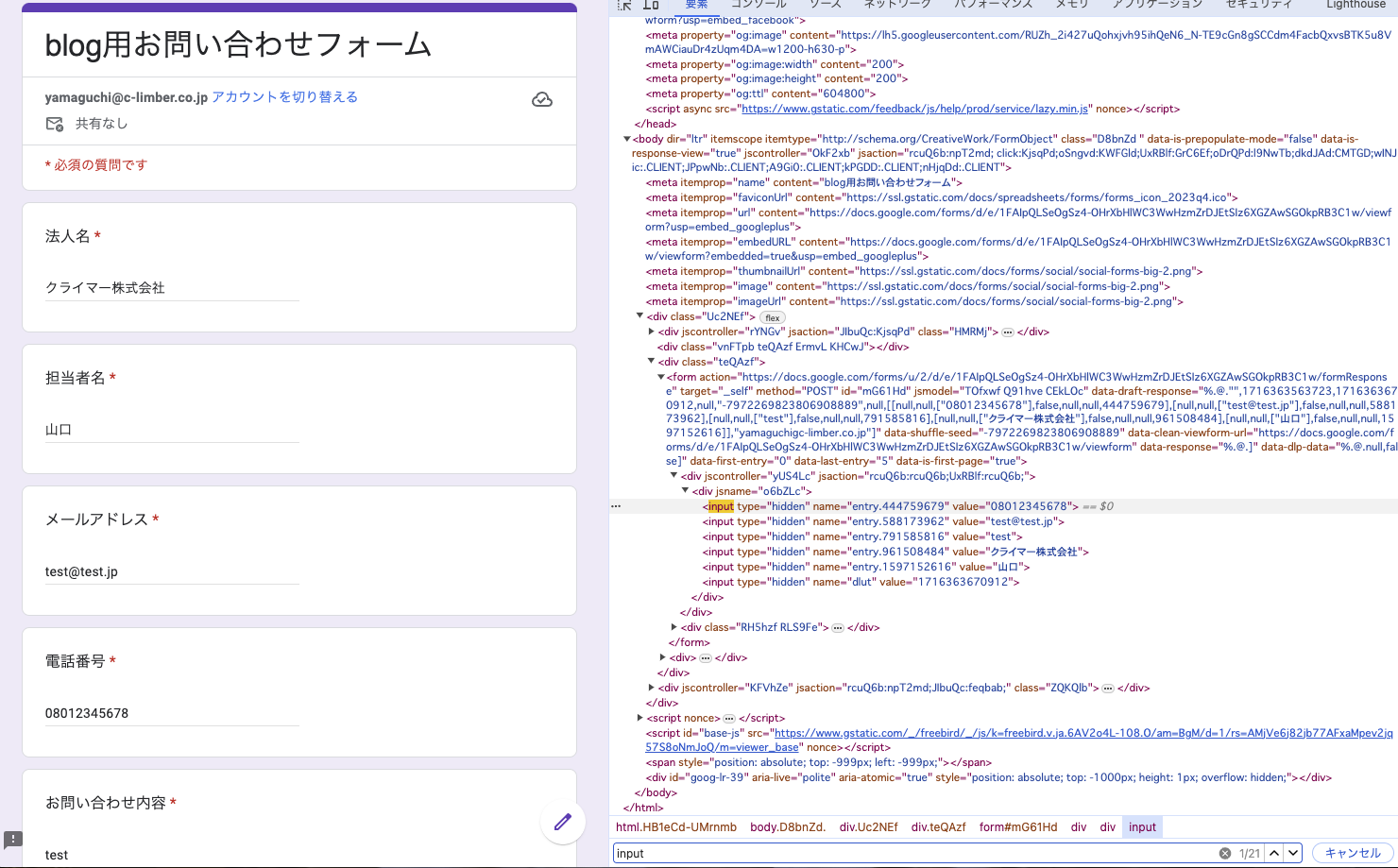Select the 要素 tab
Viewport: 1398px width, 868px height.
pos(696,5)
